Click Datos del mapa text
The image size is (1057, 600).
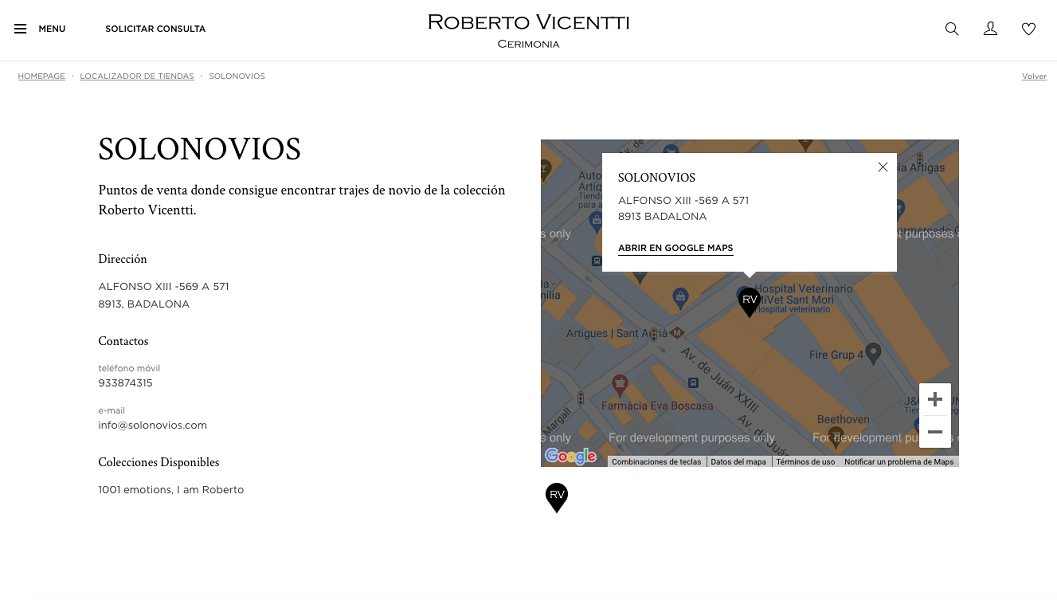pos(738,462)
